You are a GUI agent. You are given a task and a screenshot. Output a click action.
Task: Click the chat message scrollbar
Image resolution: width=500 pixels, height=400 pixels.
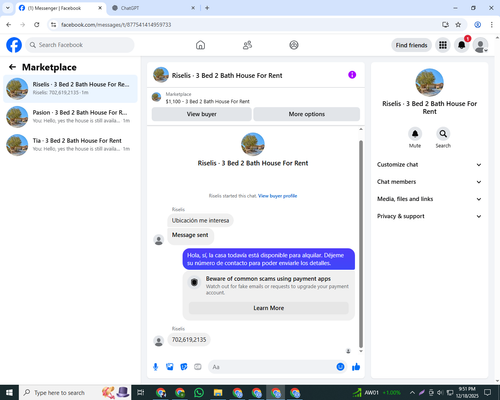361,244
